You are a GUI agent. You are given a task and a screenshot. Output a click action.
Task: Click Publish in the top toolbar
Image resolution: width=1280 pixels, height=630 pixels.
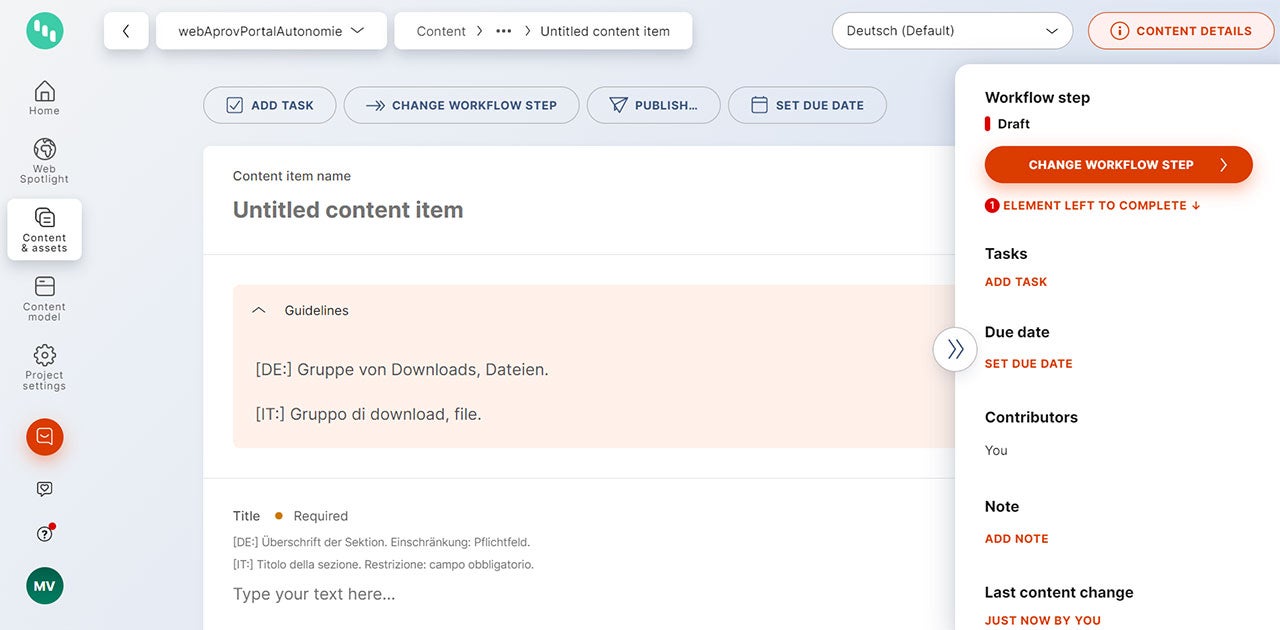(x=653, y=105)
